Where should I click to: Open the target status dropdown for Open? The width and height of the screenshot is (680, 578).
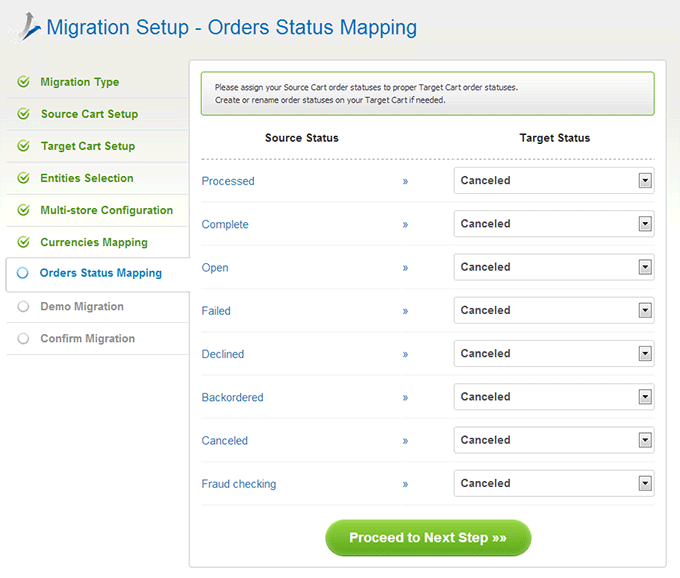[554, 267]
